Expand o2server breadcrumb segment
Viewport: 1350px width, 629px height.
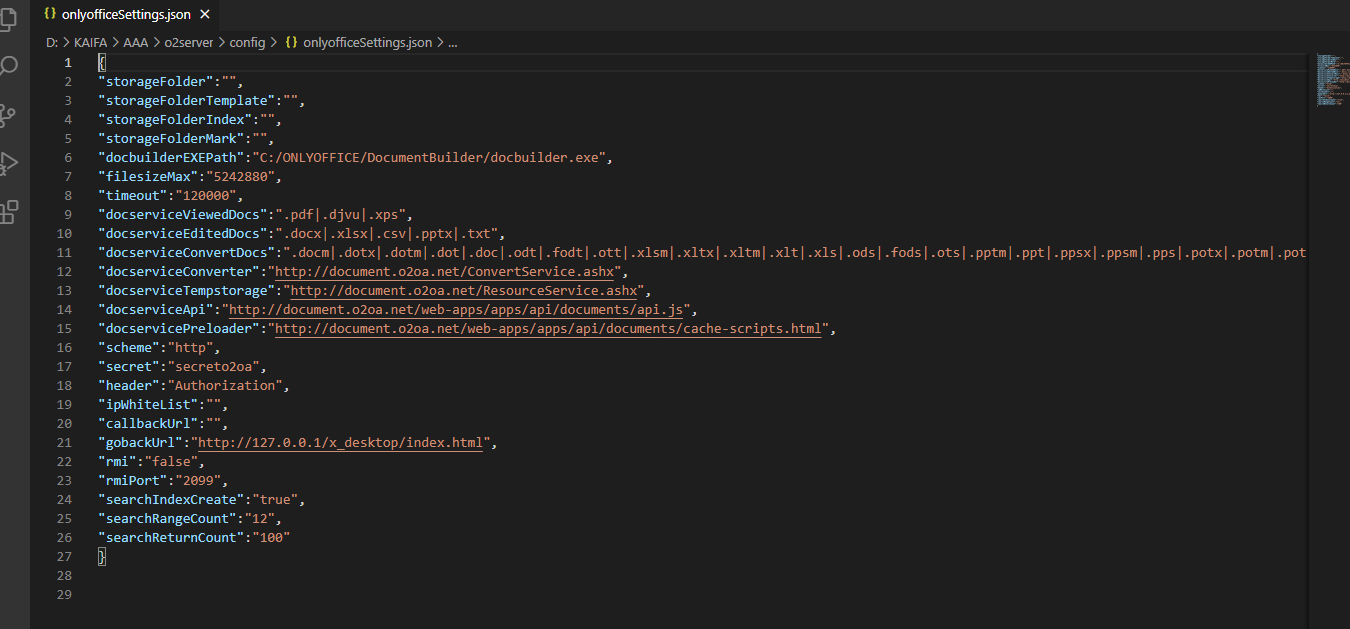[187, 43]
